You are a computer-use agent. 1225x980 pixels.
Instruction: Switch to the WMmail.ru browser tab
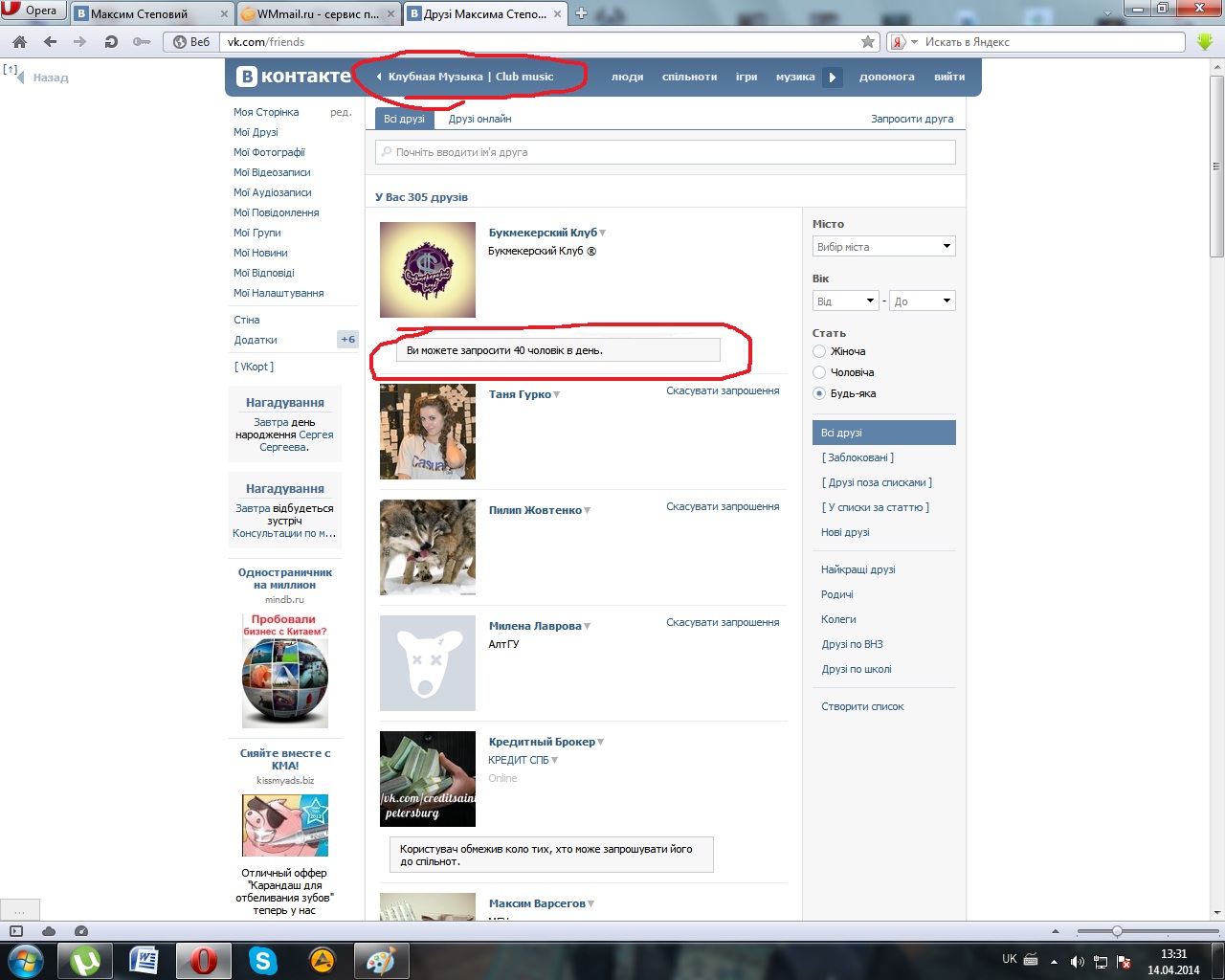319,13
